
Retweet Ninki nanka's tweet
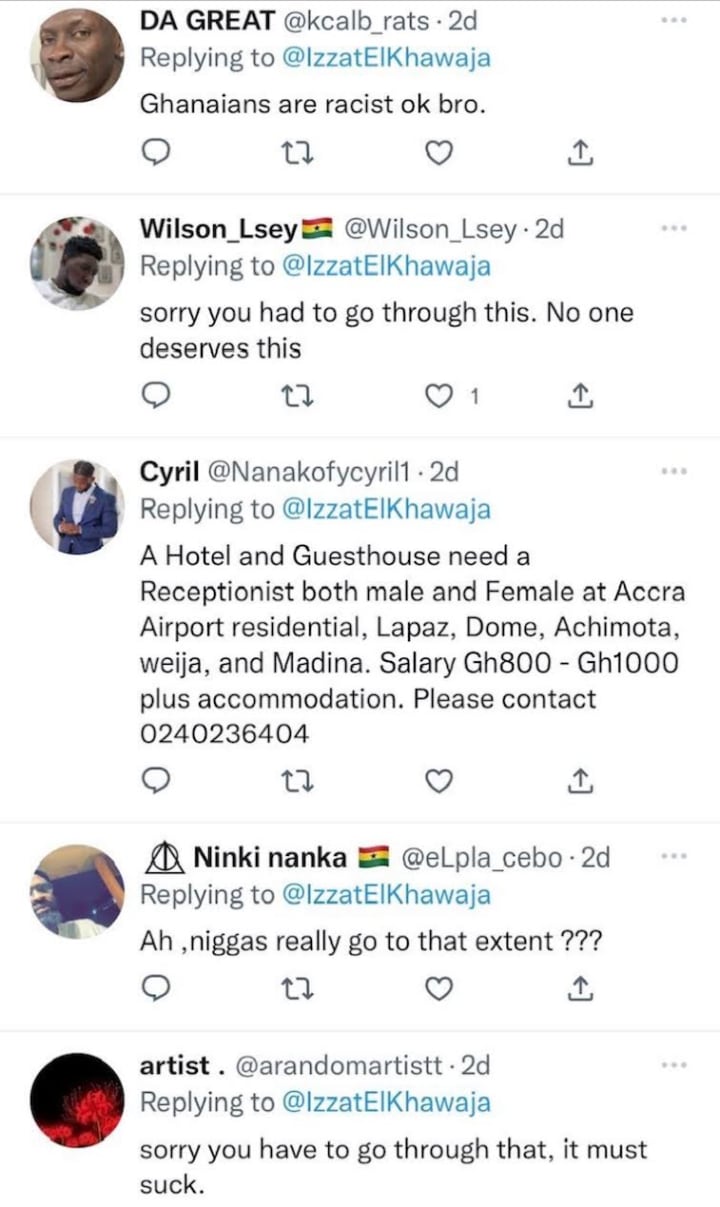tap(295, 988)
